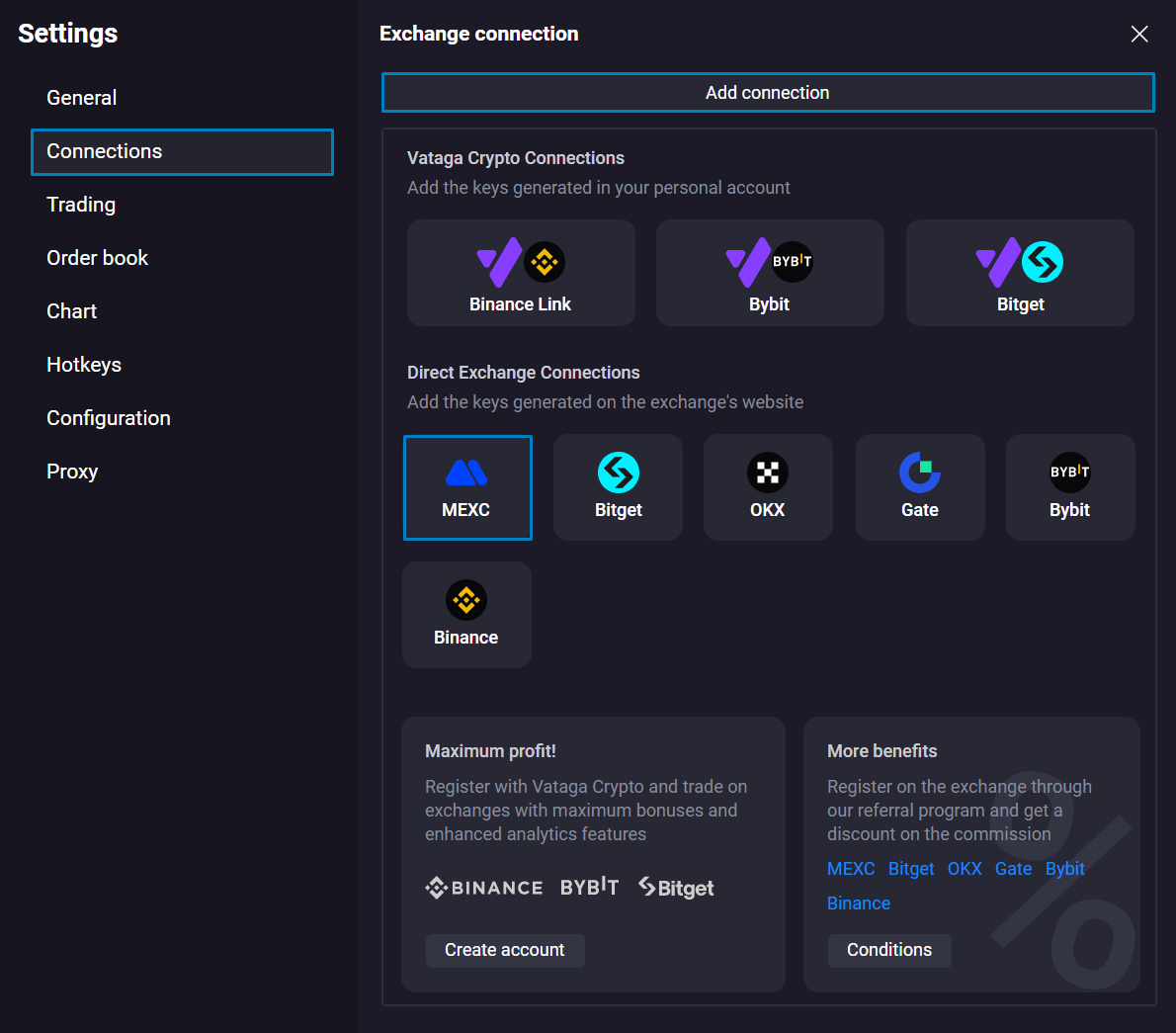Screen dimensions: 1176x1033
Task: Click the Add connection button
Action: coord(768,92)
